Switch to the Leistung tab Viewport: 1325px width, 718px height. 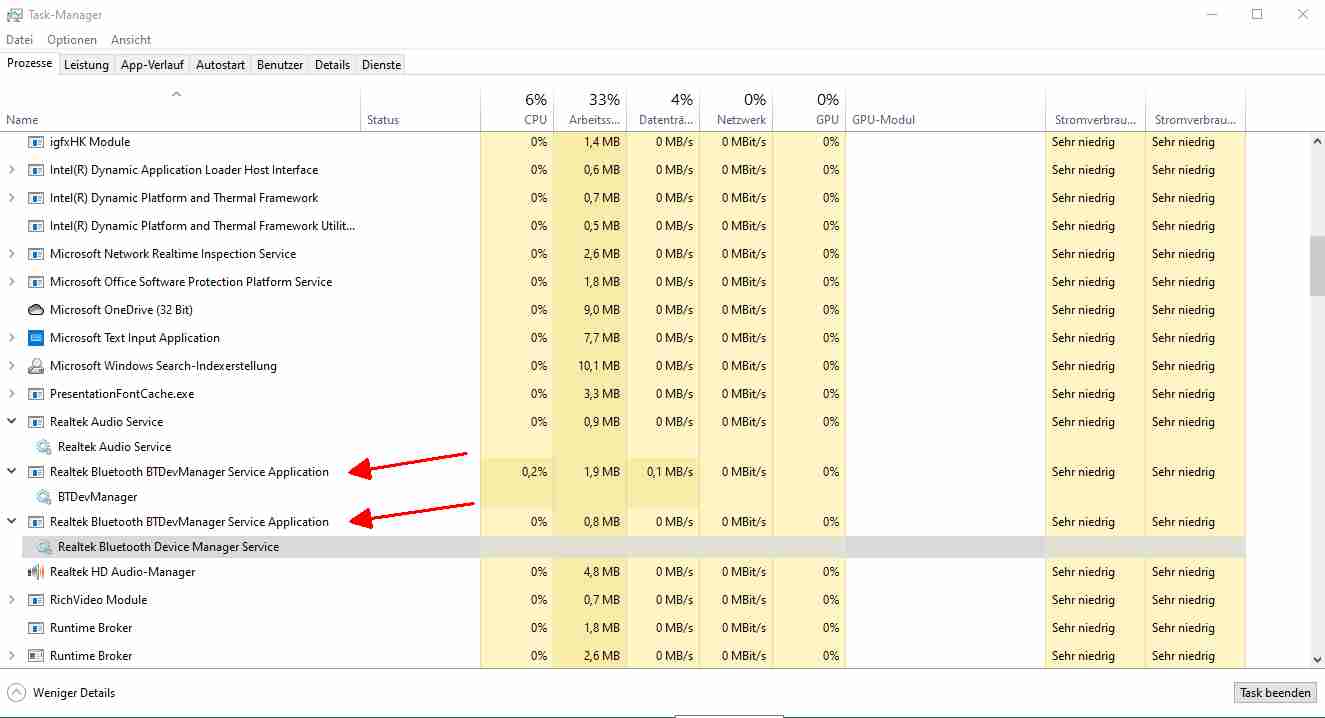pos(86,65)
